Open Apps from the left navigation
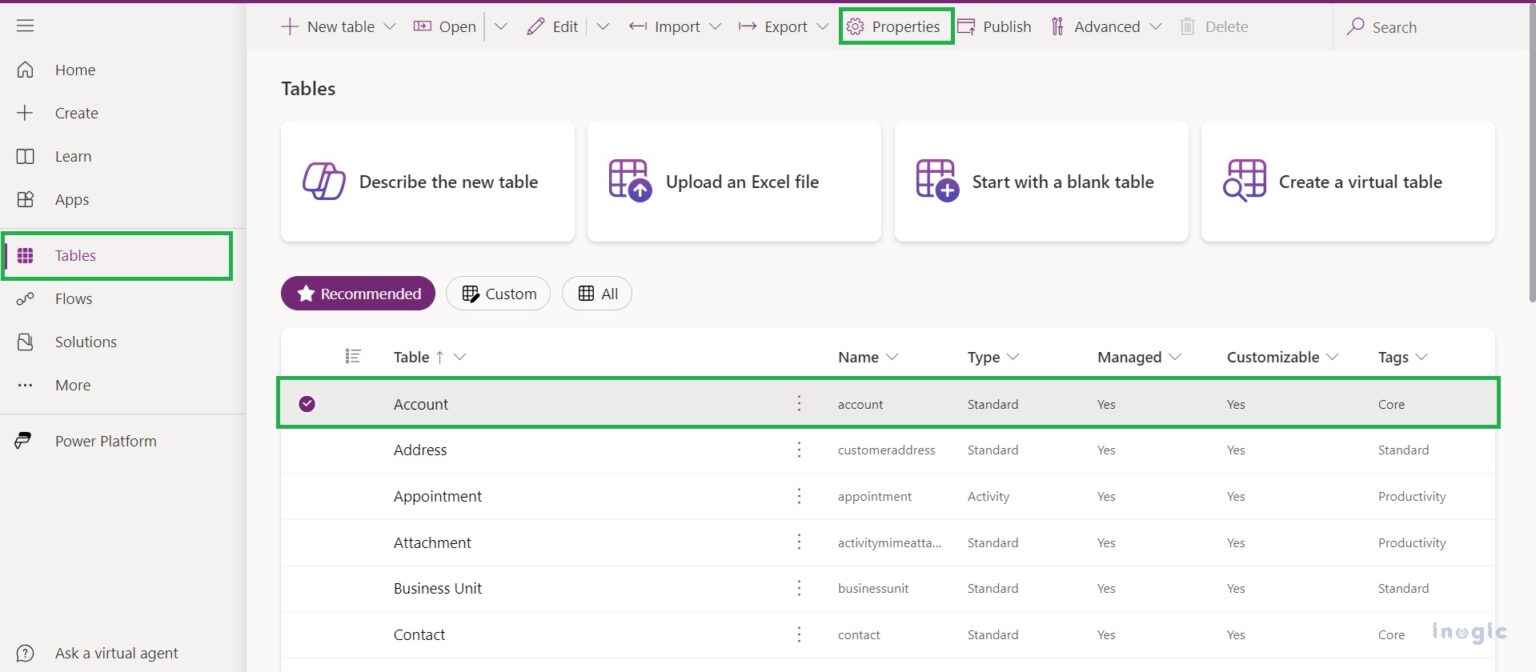1536x672 pixels. pyautogui.click(x=25, y=200)
